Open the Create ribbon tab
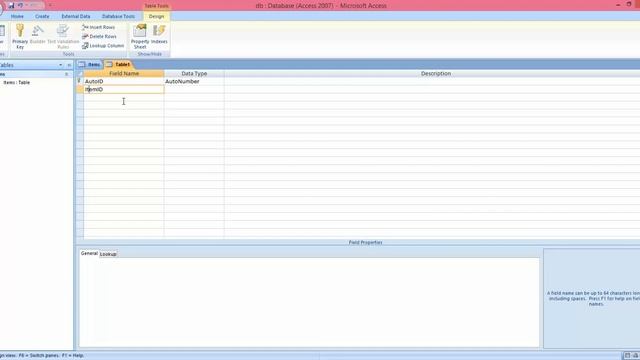The image size is (640, 360). pos(42,16)
